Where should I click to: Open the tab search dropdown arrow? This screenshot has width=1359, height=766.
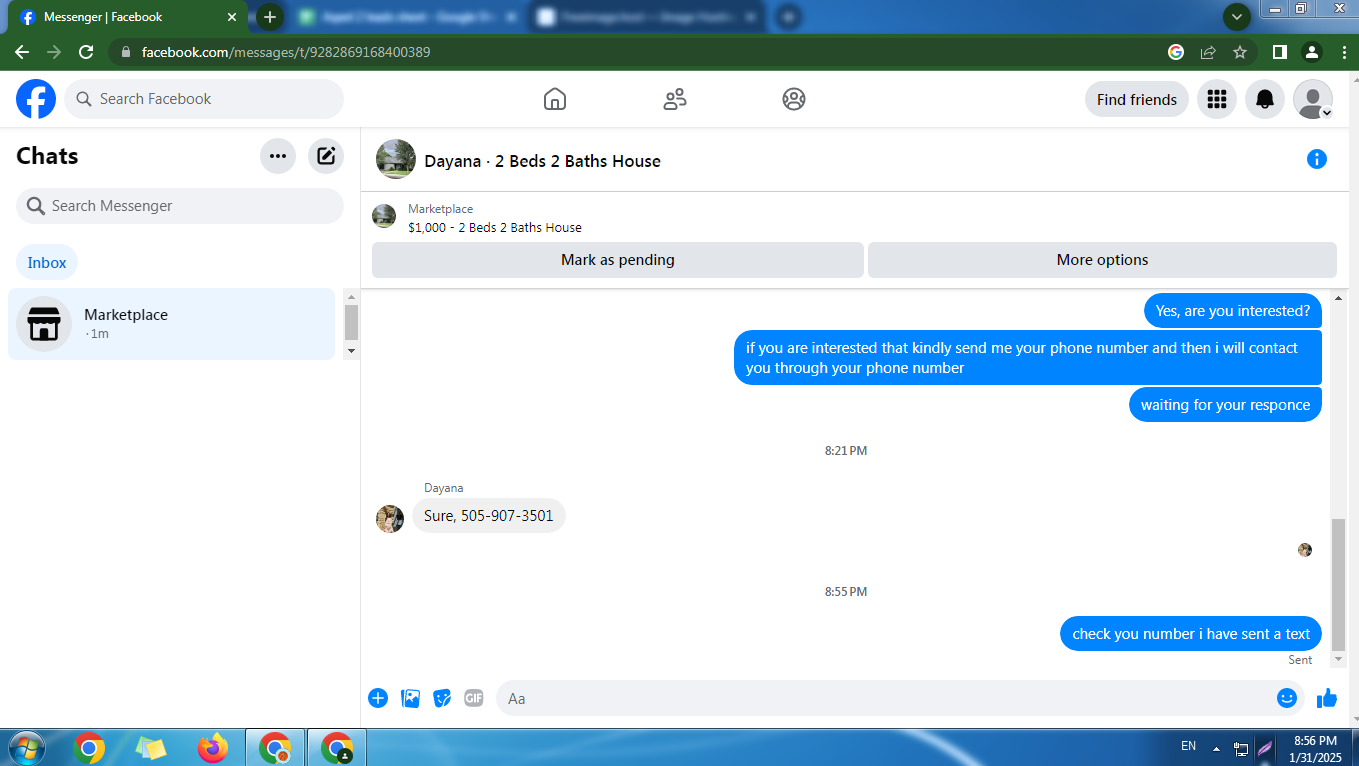click(x=1237, y=17)
